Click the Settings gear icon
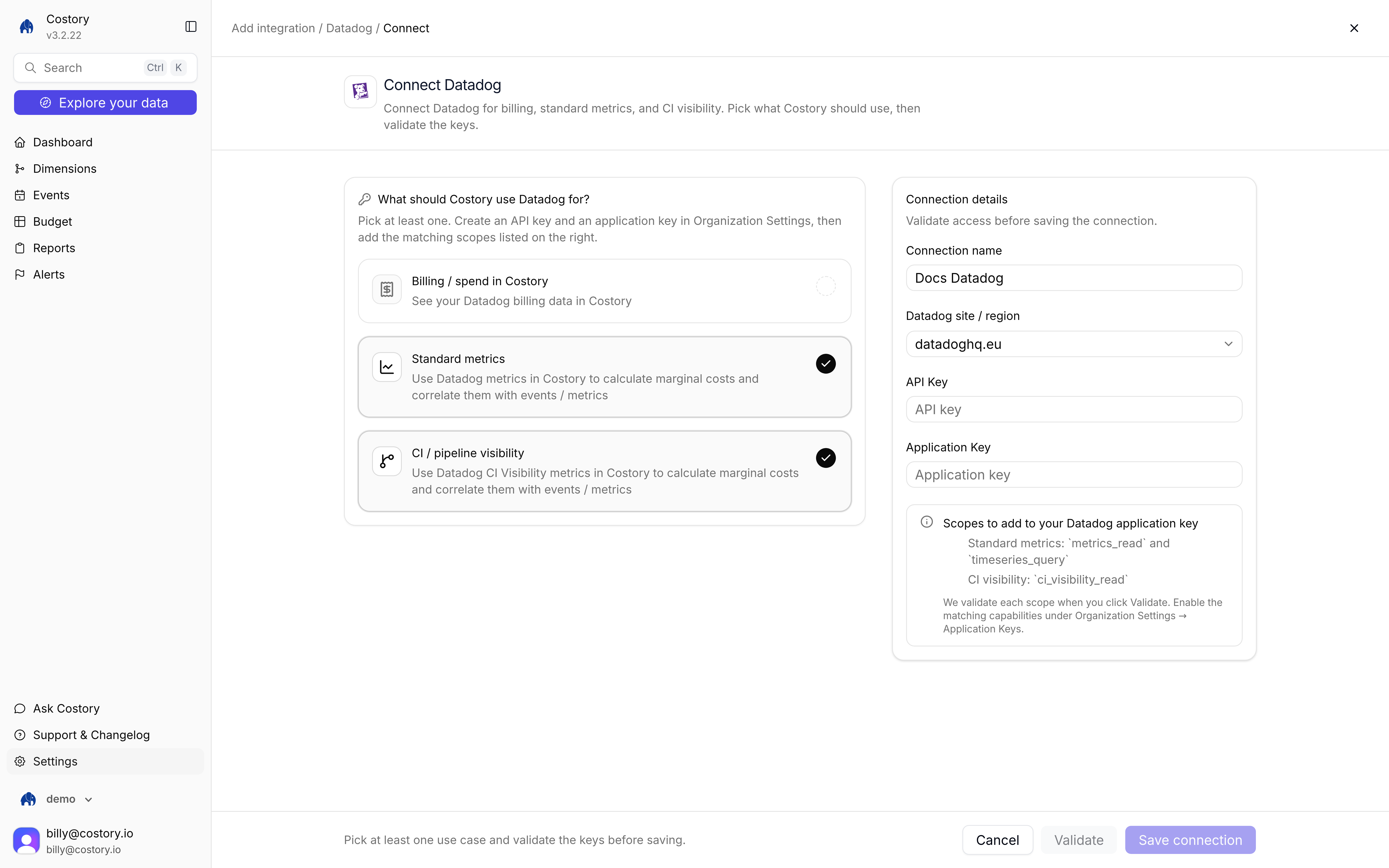 (20, 761)
